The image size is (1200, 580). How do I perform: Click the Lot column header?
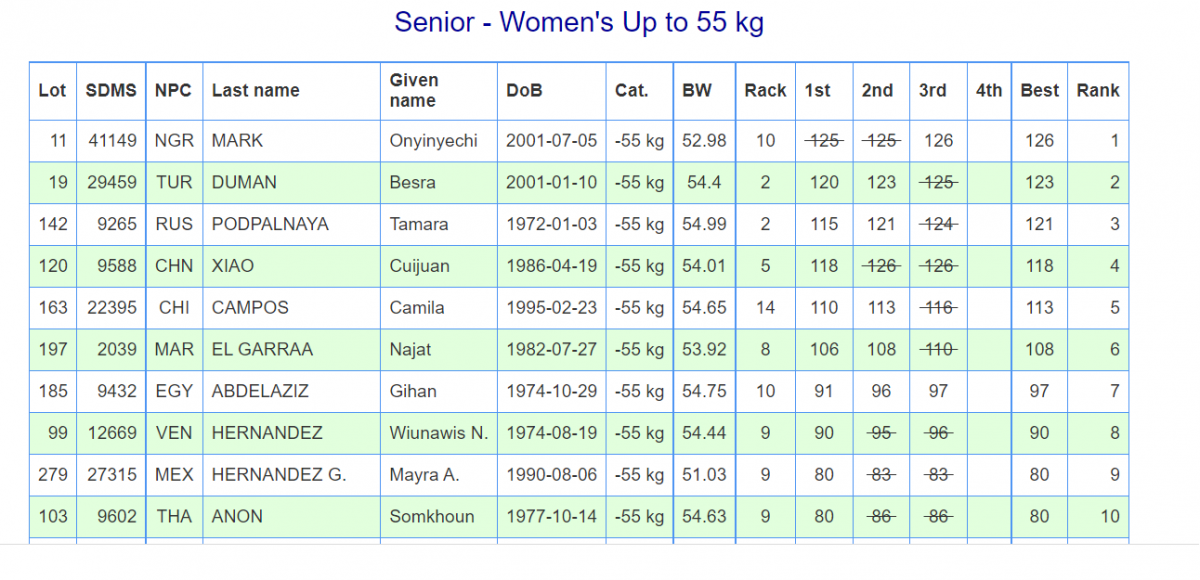pyautogui.click(x=52, y=90)
